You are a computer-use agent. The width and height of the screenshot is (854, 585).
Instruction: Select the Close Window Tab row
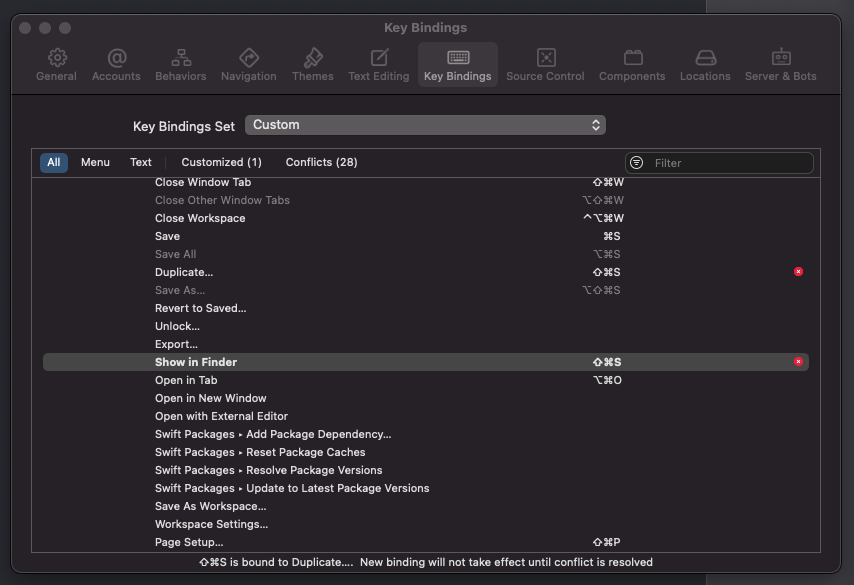point(426,182)
